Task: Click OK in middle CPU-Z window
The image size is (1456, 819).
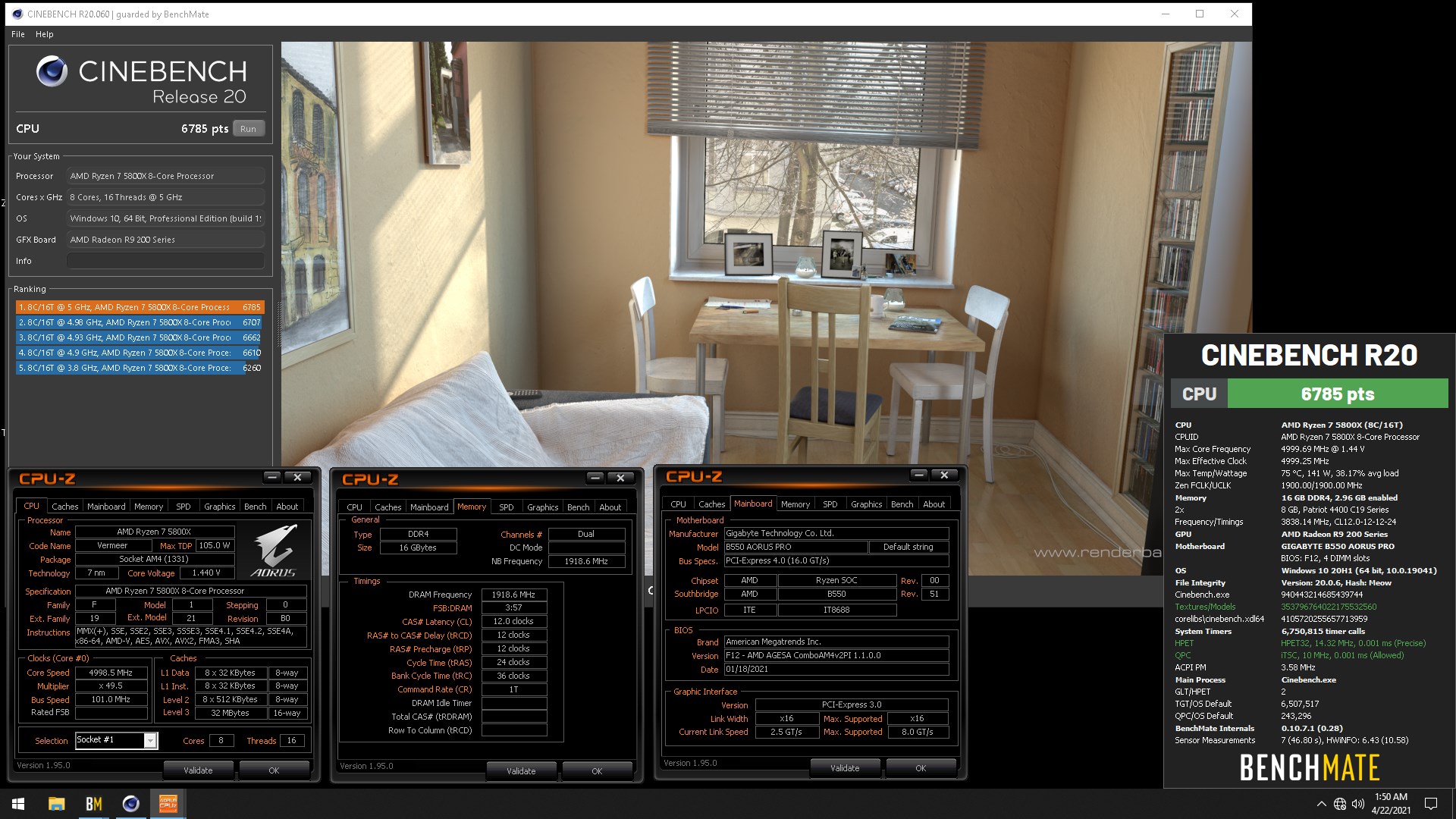Action: 597,771
